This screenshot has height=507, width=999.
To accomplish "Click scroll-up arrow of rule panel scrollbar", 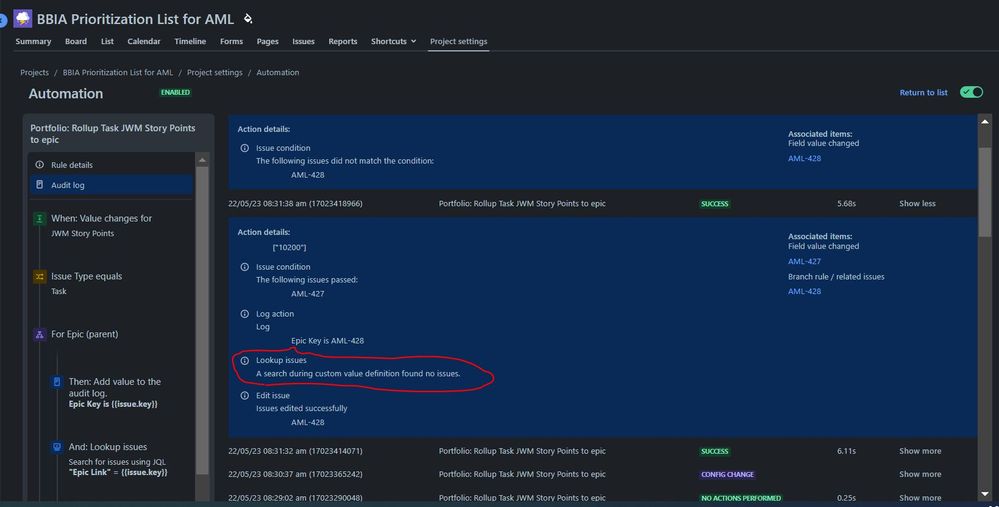I will [202, 160].
